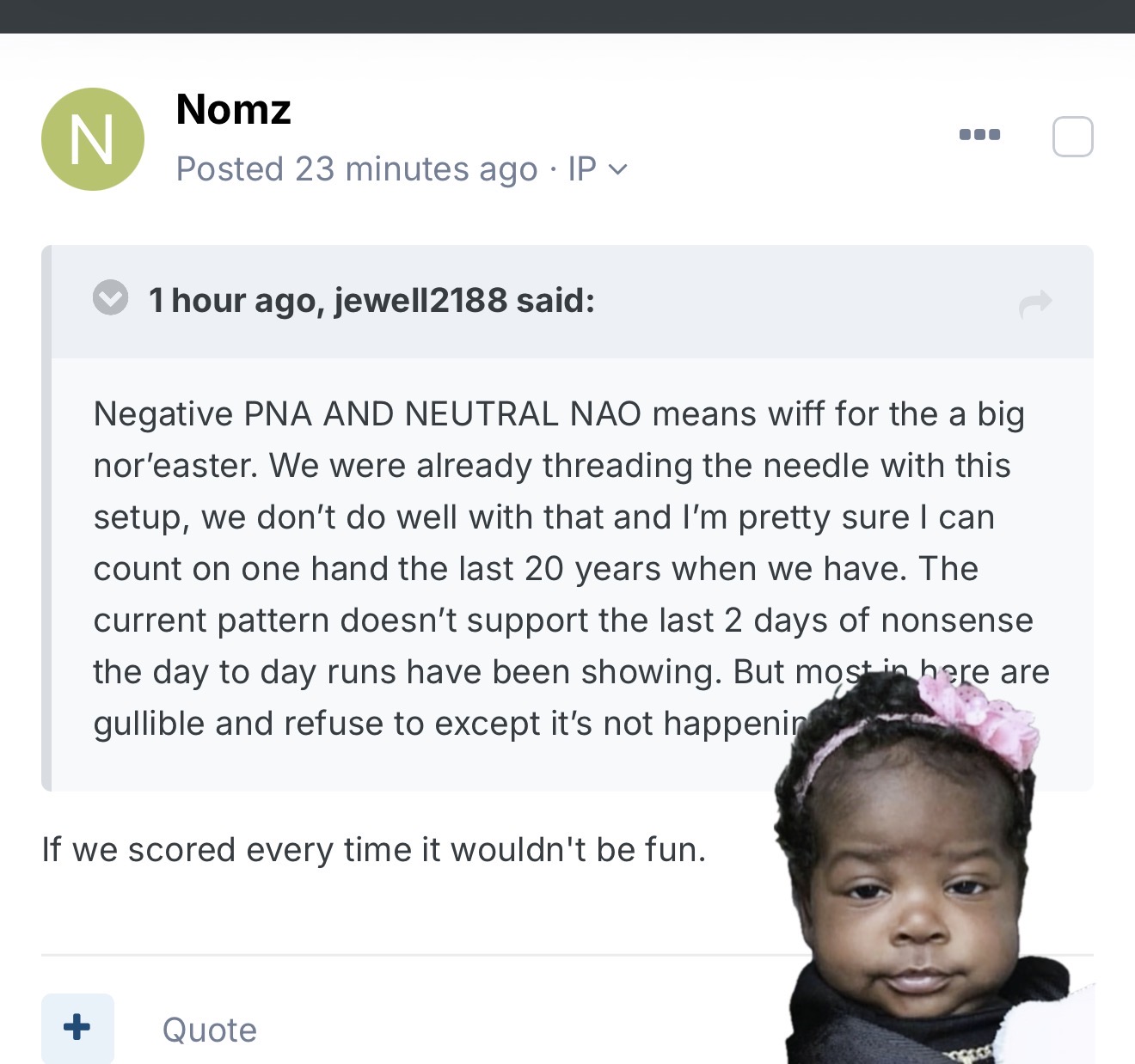Click the go-to-original-post arrow icon
The width and height of the screenshot is (1135, 1064).
click(x=1035, y=303)
